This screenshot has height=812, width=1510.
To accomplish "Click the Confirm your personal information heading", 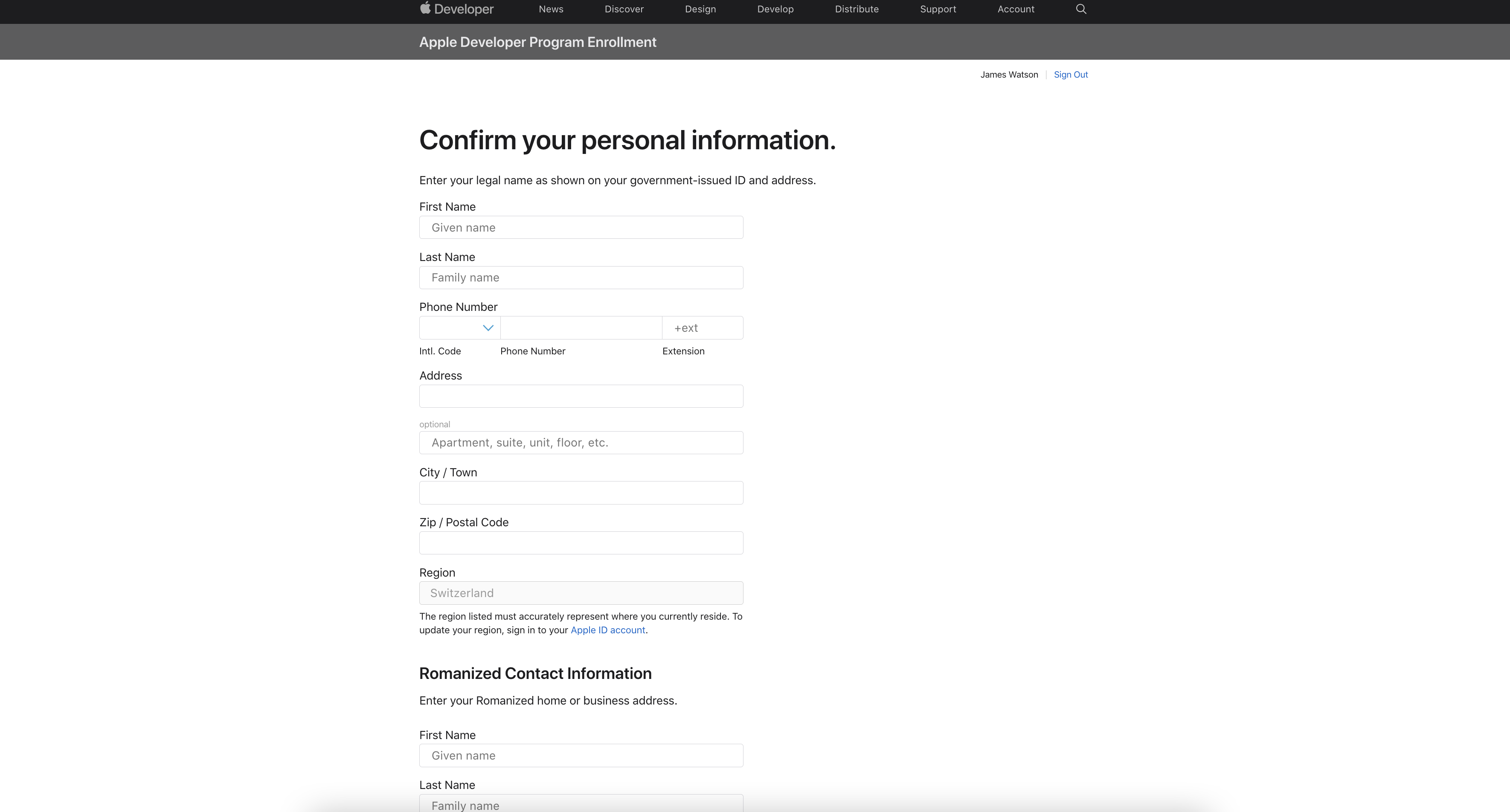I will click(x=627, y=140).
